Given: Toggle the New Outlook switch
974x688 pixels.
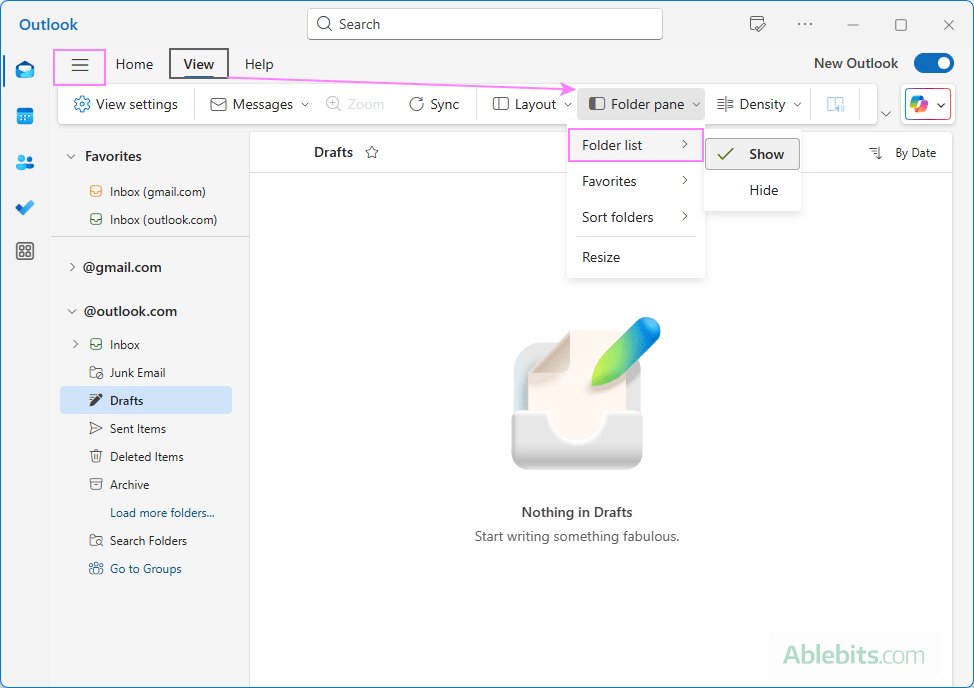Looking at the screenshot, I should 933,63.
